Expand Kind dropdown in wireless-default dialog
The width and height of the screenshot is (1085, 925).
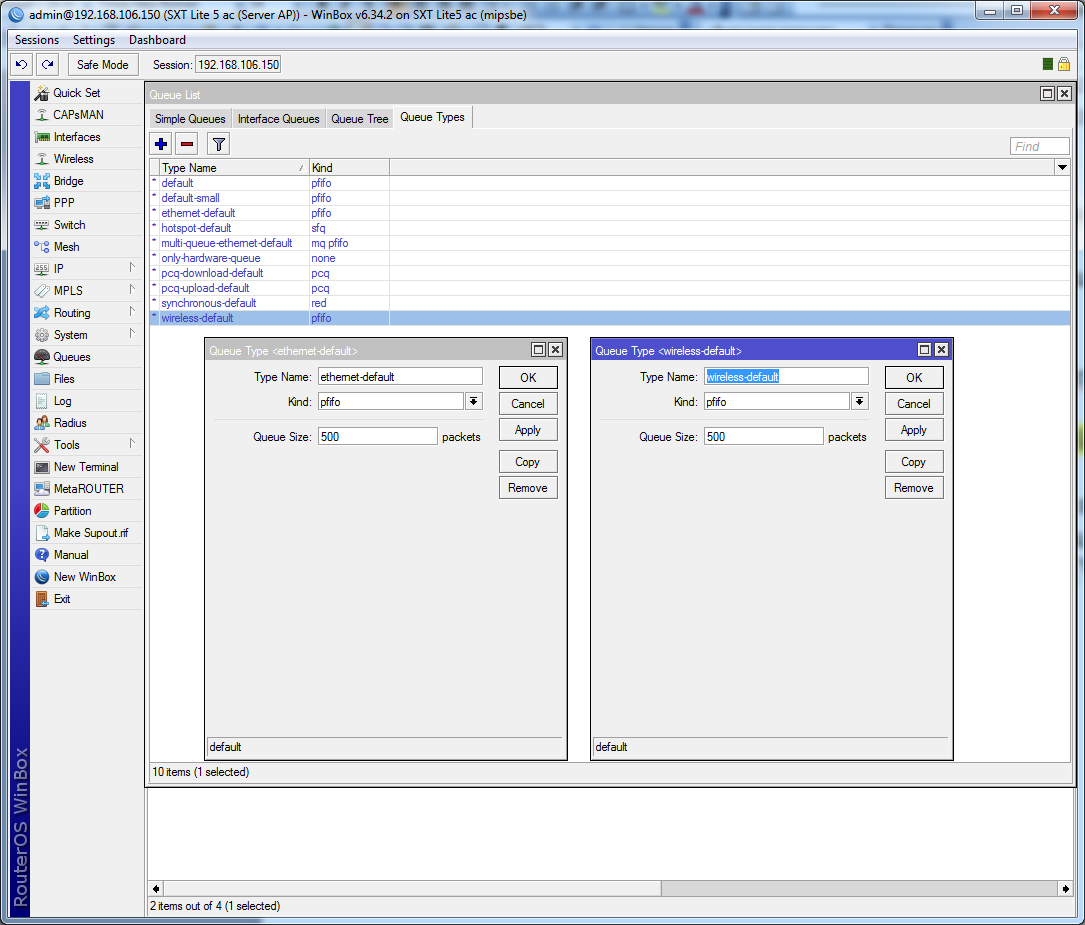[x=859, y=401]
